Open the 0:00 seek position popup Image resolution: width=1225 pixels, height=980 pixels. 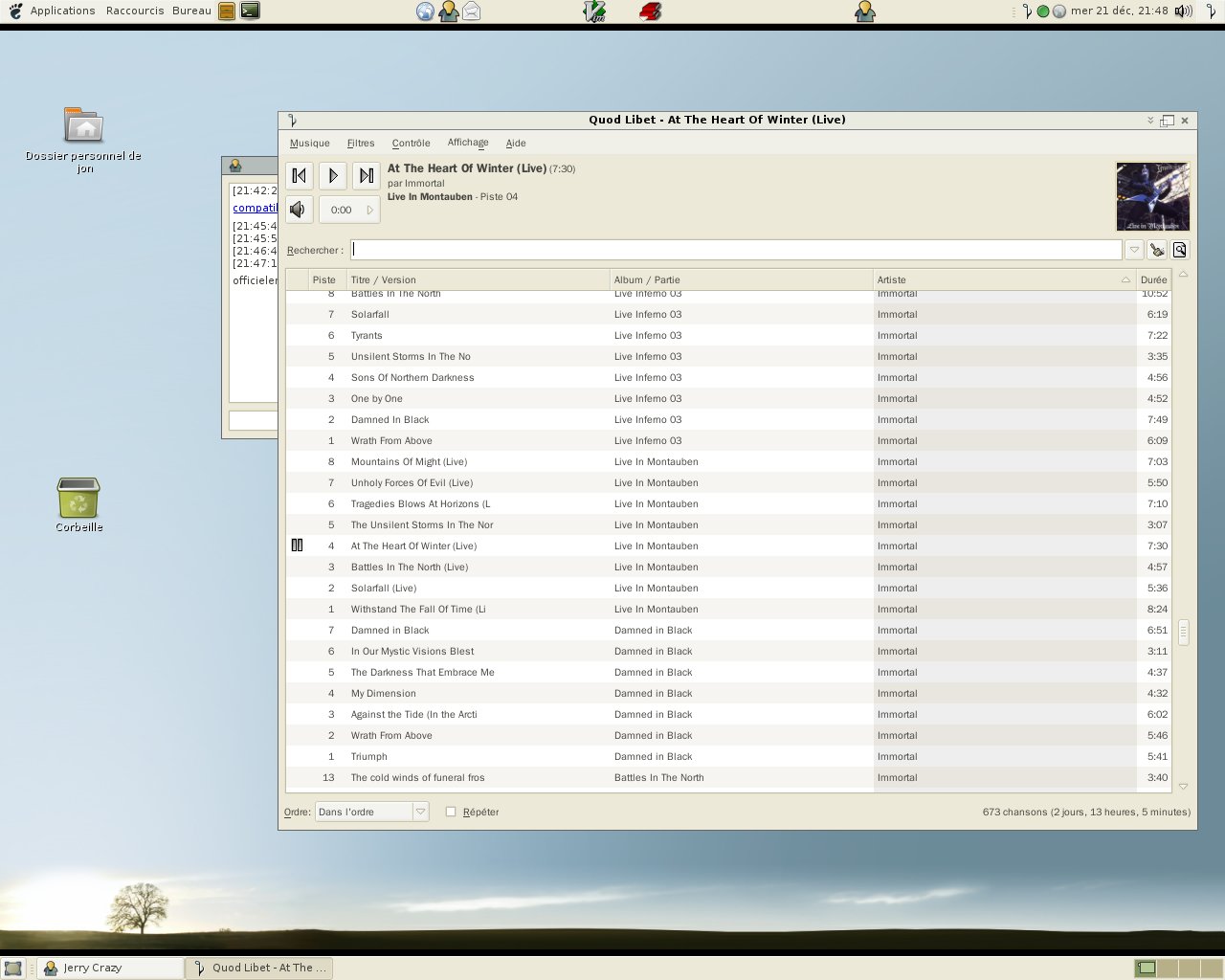349,210
